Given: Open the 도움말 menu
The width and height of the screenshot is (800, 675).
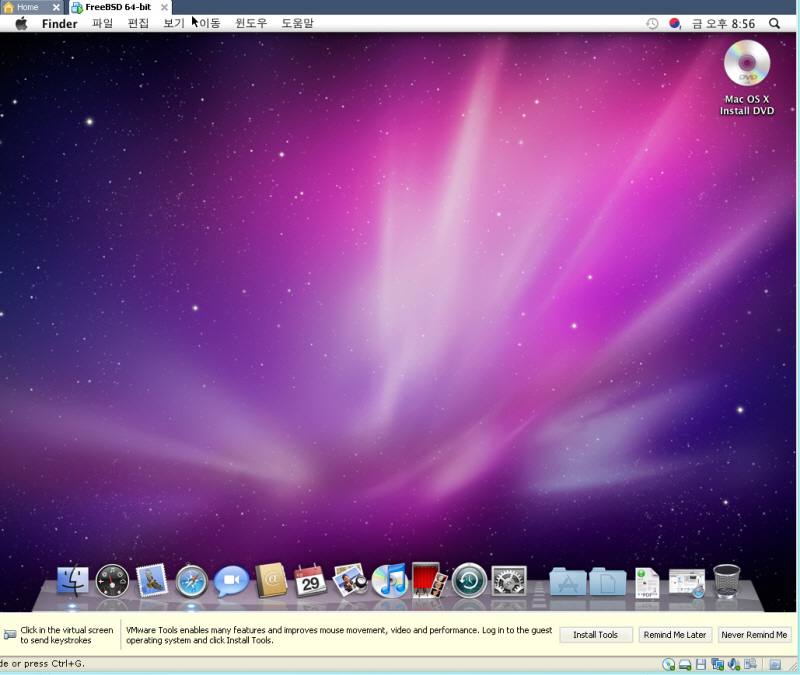Looking at the screenshot, I should pyautogui.click(x=297, y=23).
